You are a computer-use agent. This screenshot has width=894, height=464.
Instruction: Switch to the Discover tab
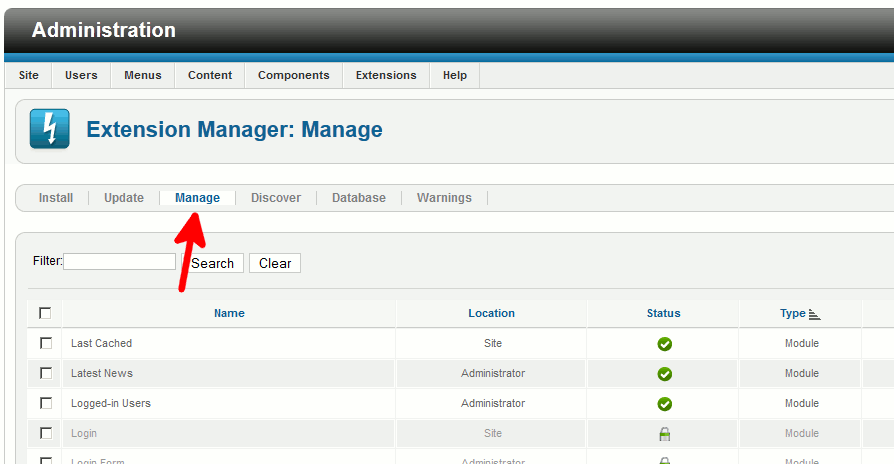pyautogui.click(x=276, y=198)
